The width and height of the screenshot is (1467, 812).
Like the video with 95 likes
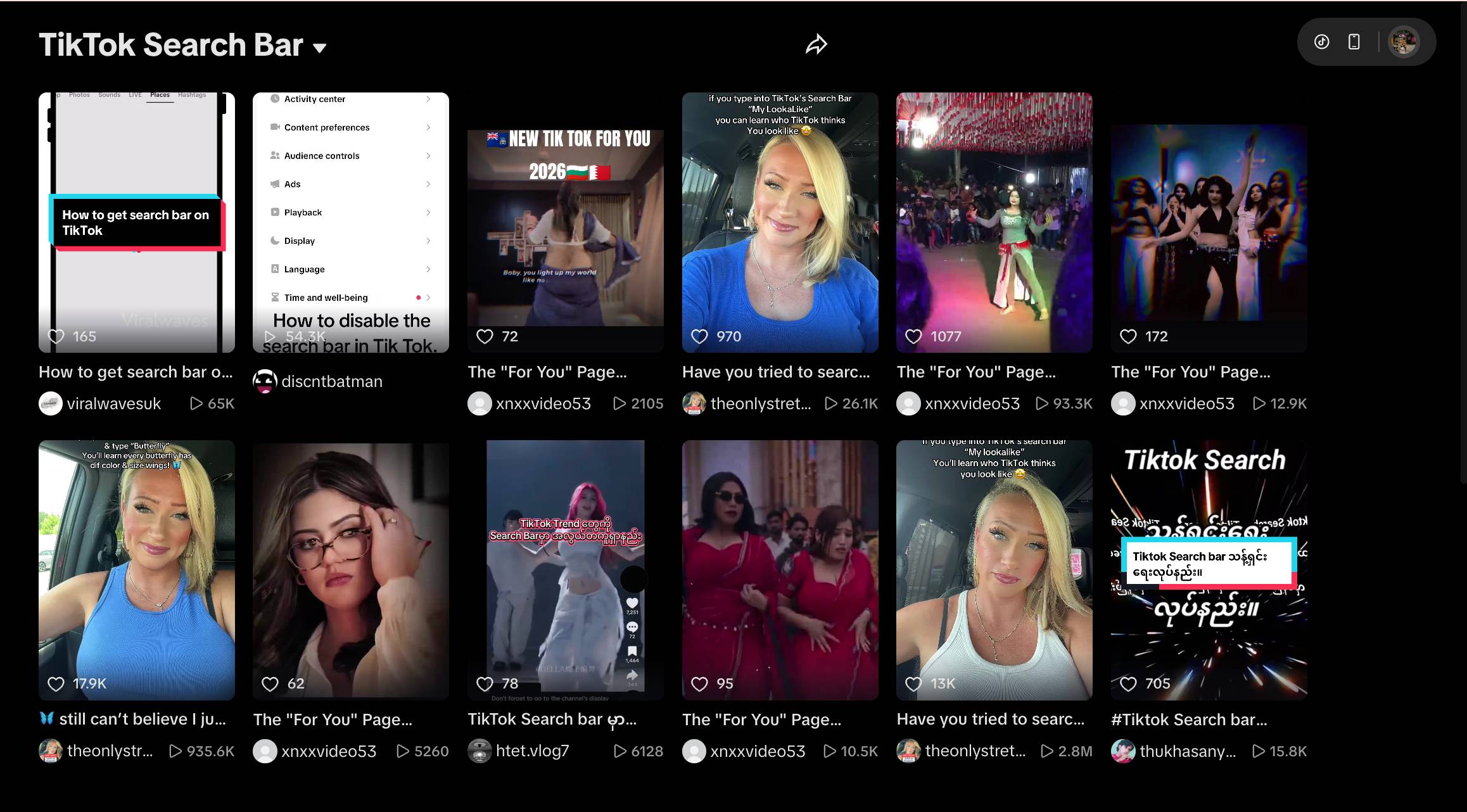tap(699, 683)
